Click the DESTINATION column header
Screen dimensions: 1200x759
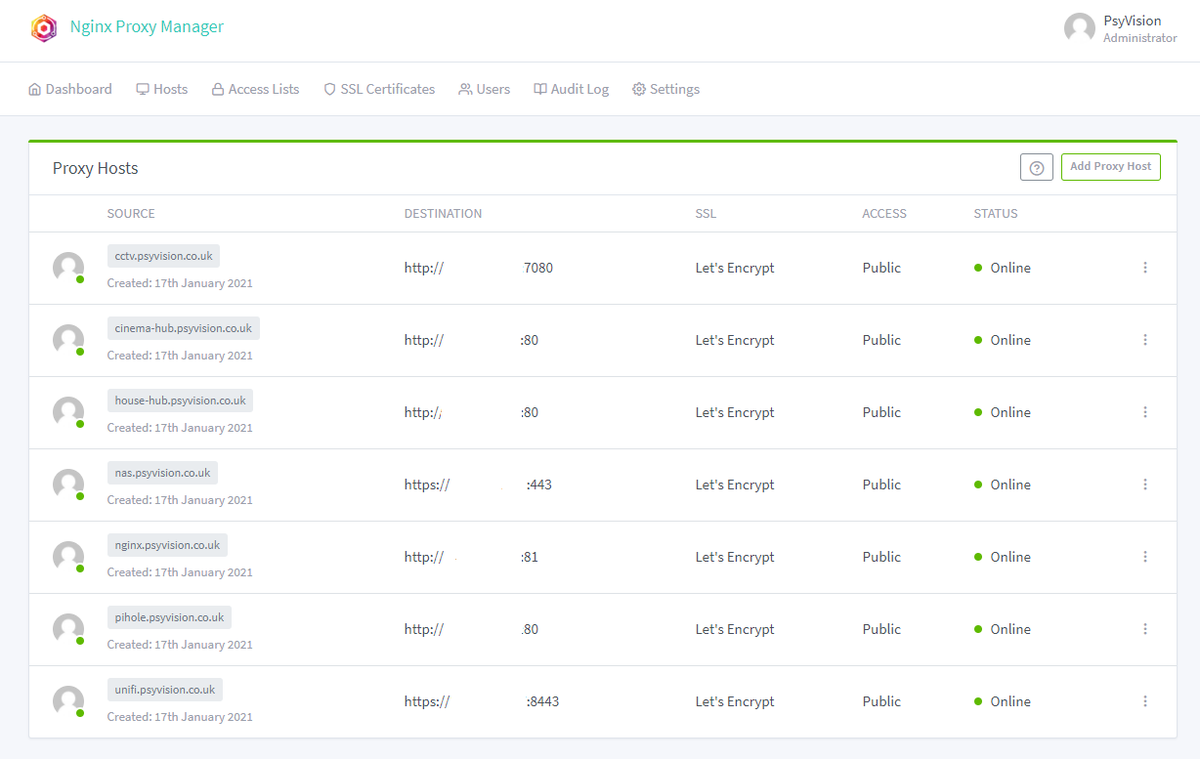[x=443, y=214]
